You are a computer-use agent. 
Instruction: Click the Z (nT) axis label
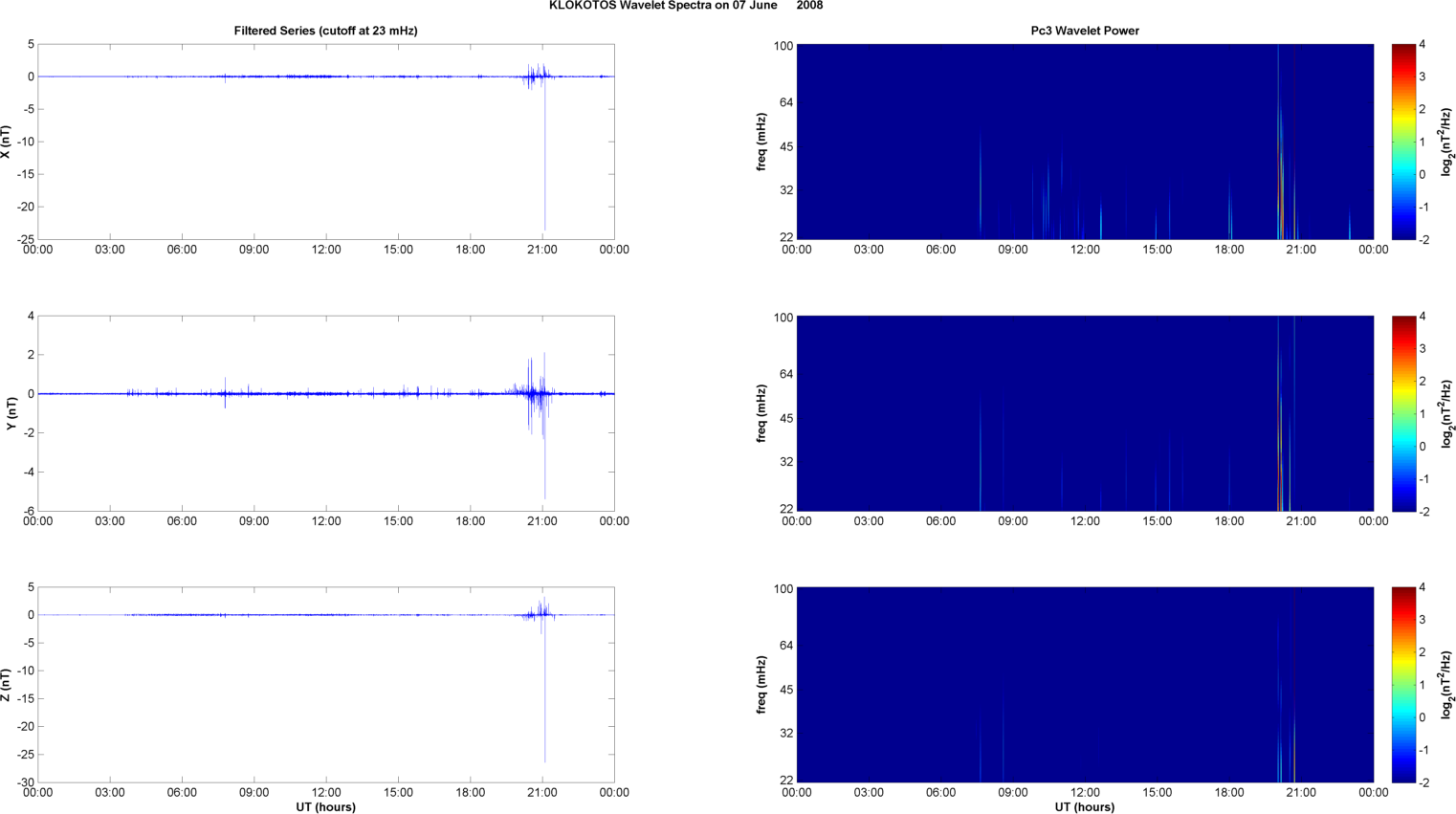(x=7, y=685)
